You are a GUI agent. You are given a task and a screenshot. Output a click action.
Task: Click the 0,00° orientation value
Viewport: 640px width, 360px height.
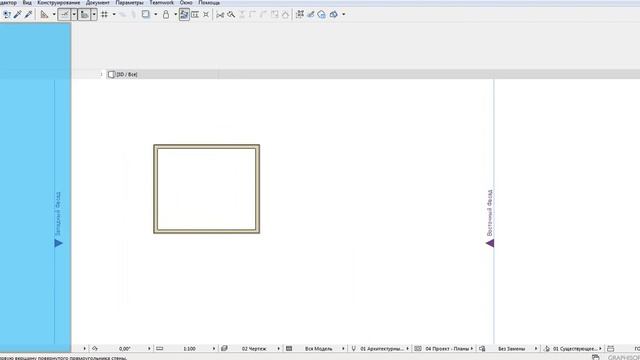(x=124, y=349)
